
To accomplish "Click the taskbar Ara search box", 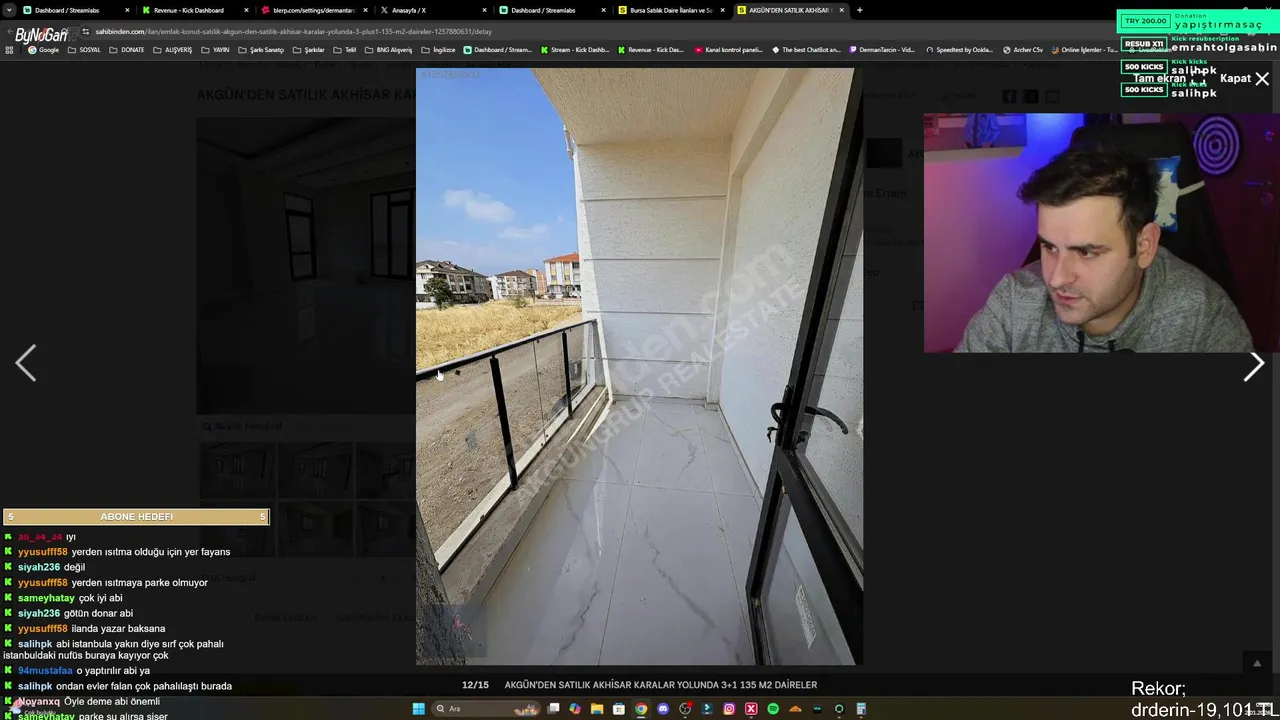I will click(x=485, y=709).
